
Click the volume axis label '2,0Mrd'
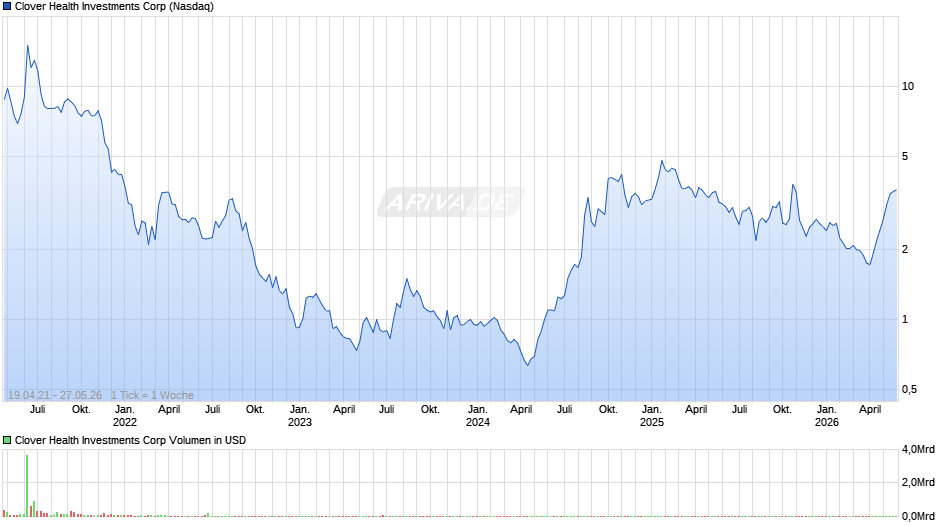(918, 482)
